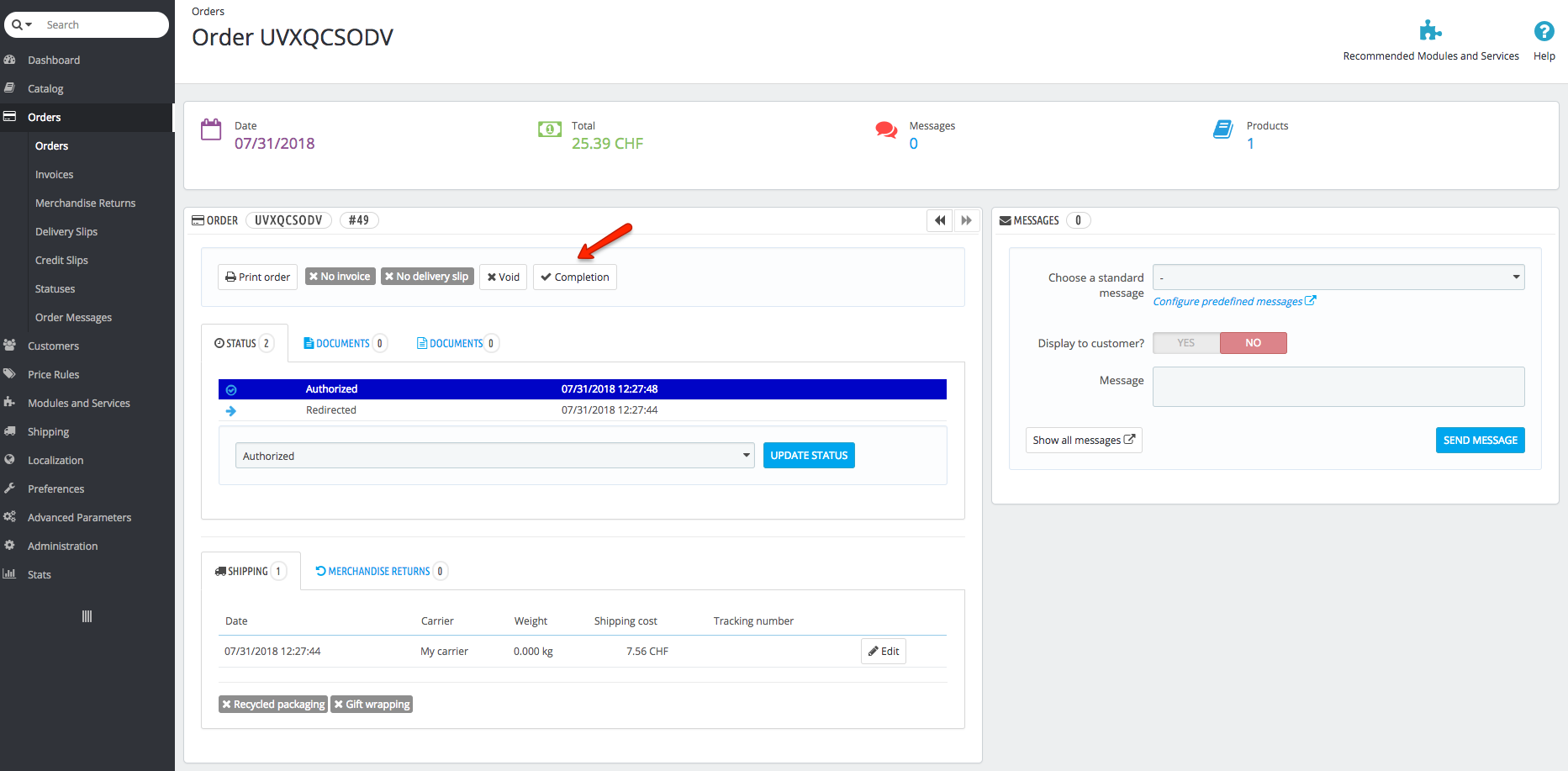Open Merchandise Returns in the sidebar
The image size is (1568, 771).
85,203
